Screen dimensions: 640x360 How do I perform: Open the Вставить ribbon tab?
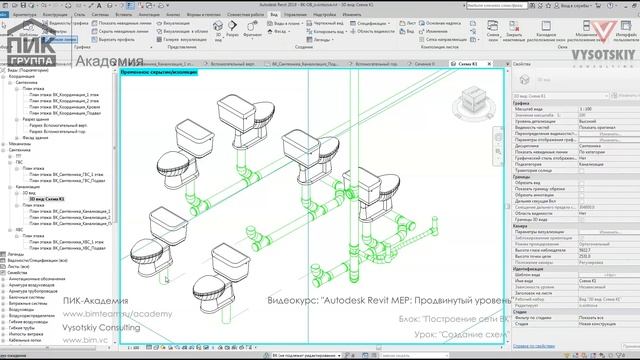pos(124,15)
